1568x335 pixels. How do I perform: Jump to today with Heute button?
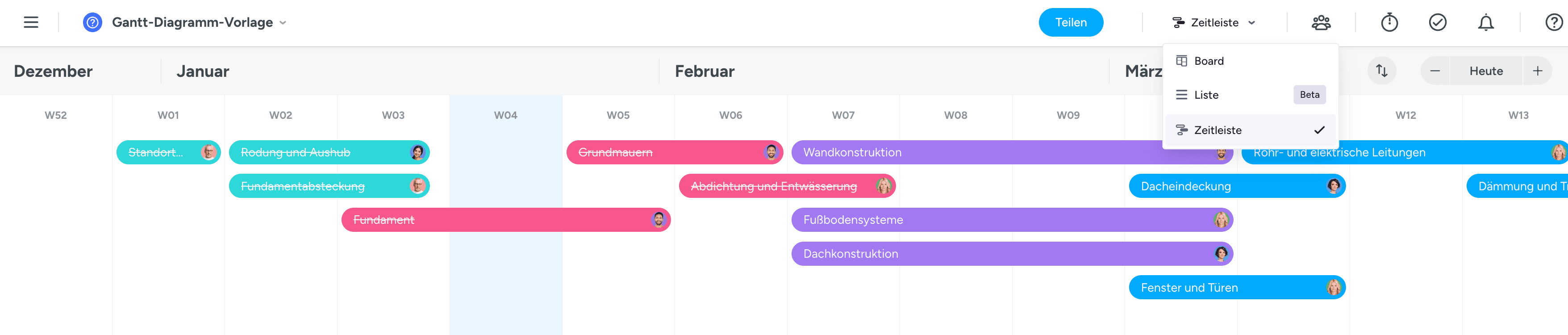pyautogui.click(x=1486, y=71)
